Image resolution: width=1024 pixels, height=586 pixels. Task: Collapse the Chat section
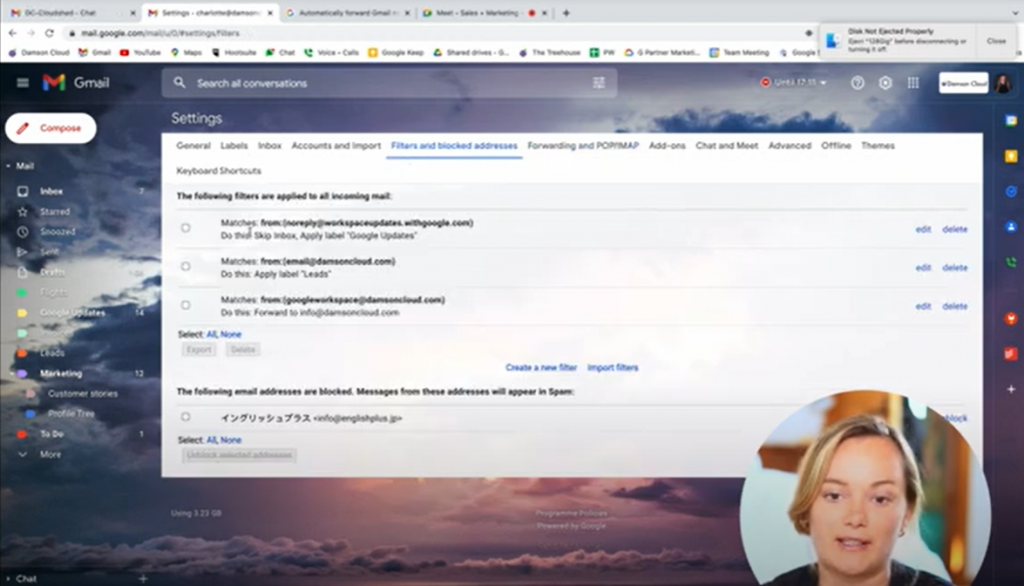tap(8, 579)
